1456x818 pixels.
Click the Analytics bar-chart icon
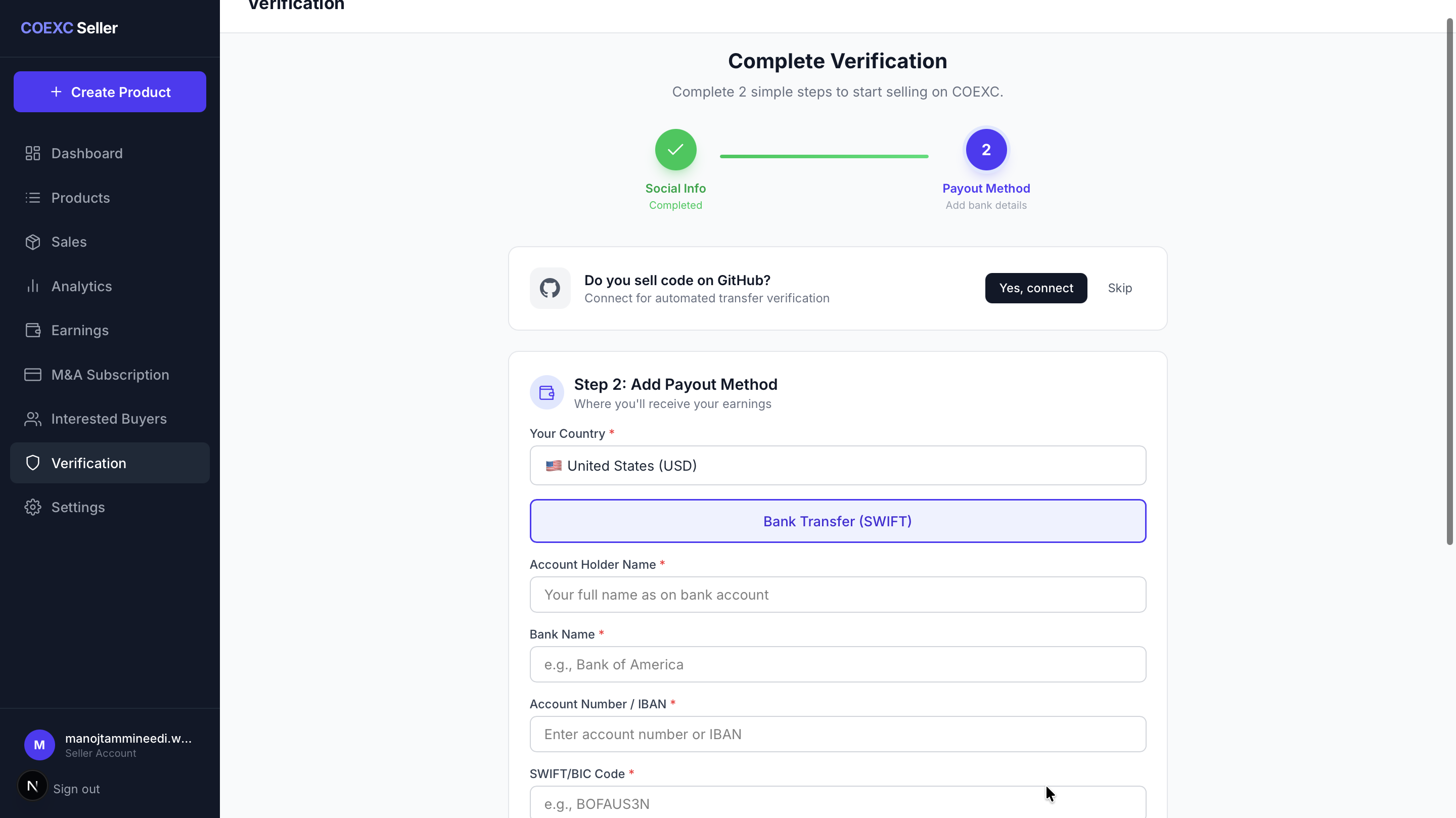click(x=32, y=286)
